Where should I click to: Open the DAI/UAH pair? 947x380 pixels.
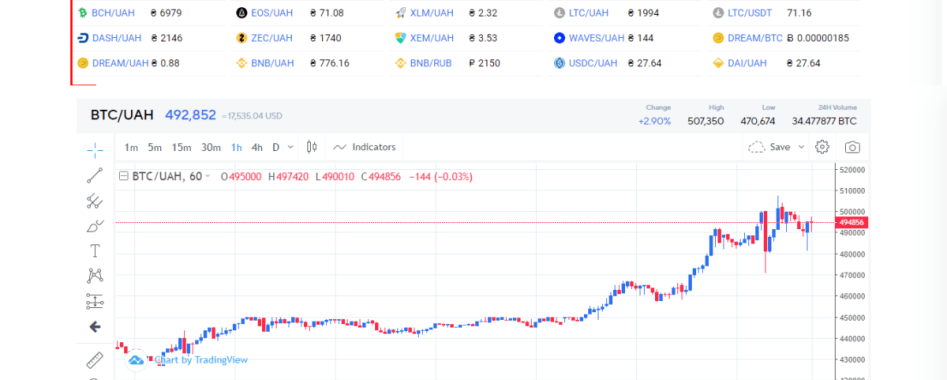(x=747, y=63)
